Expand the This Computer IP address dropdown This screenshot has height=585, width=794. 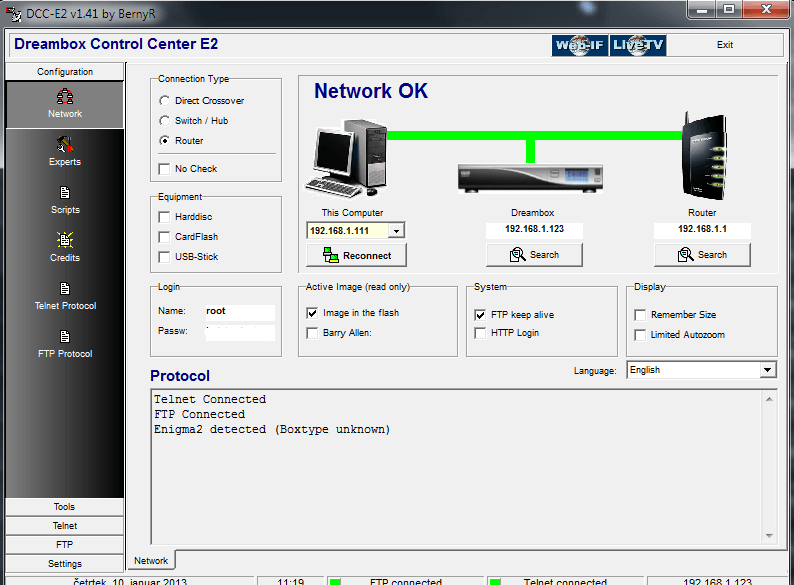(396, 231)
